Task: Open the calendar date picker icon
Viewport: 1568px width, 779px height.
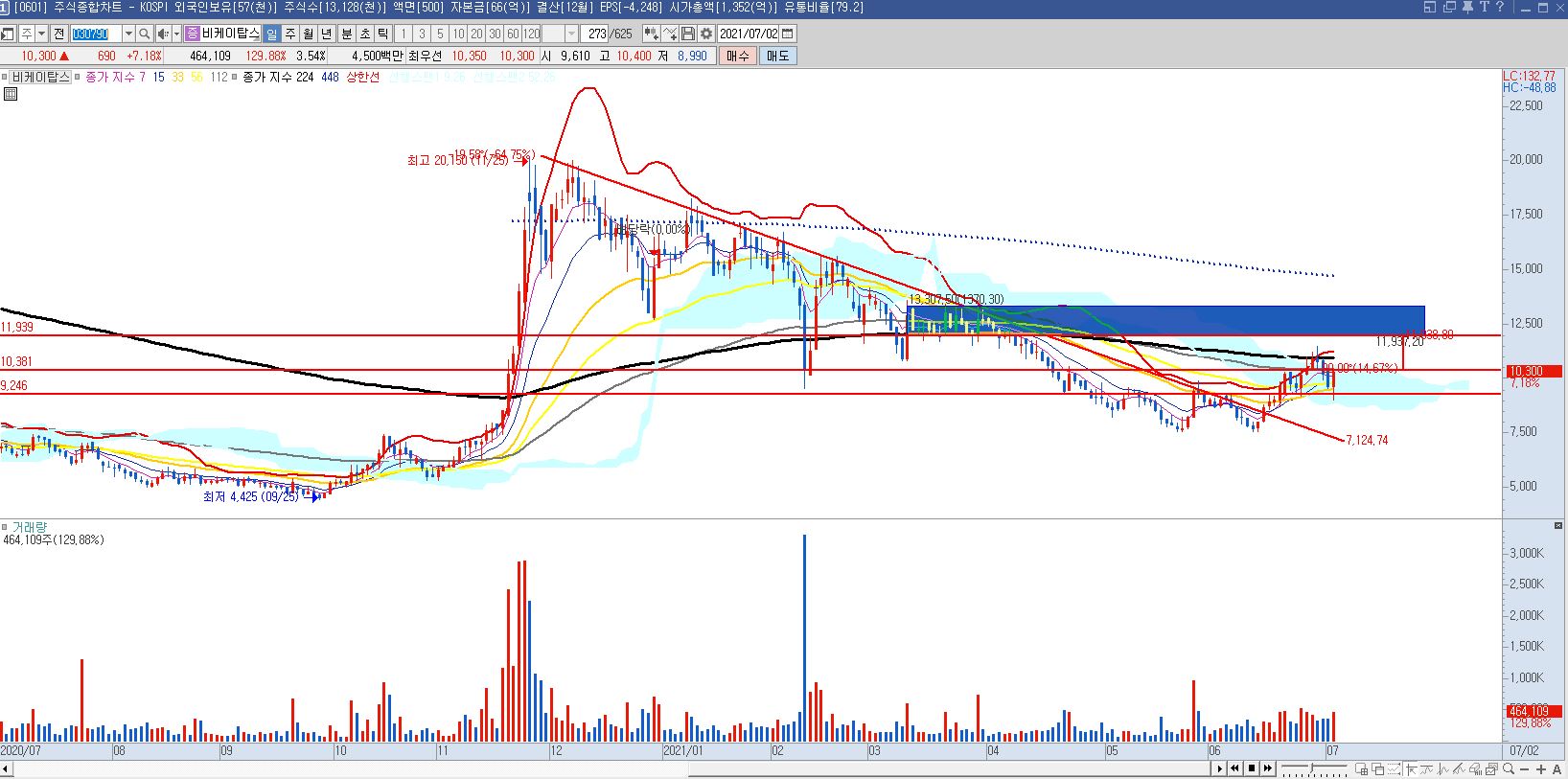Action: pyautogui.click(x=788, y=34)
